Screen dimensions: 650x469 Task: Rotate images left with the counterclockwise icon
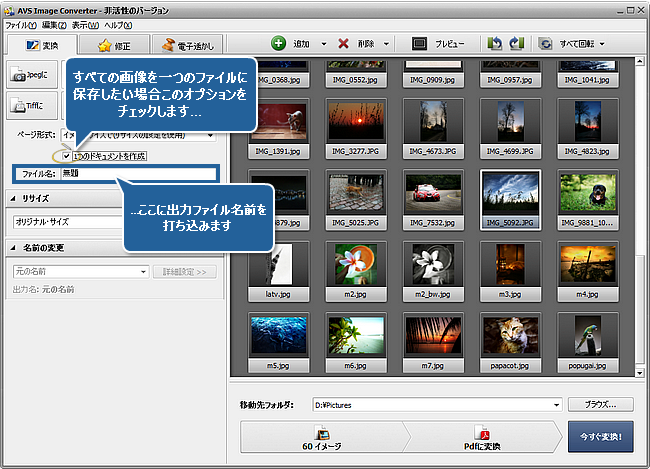[x=494, y=44]
